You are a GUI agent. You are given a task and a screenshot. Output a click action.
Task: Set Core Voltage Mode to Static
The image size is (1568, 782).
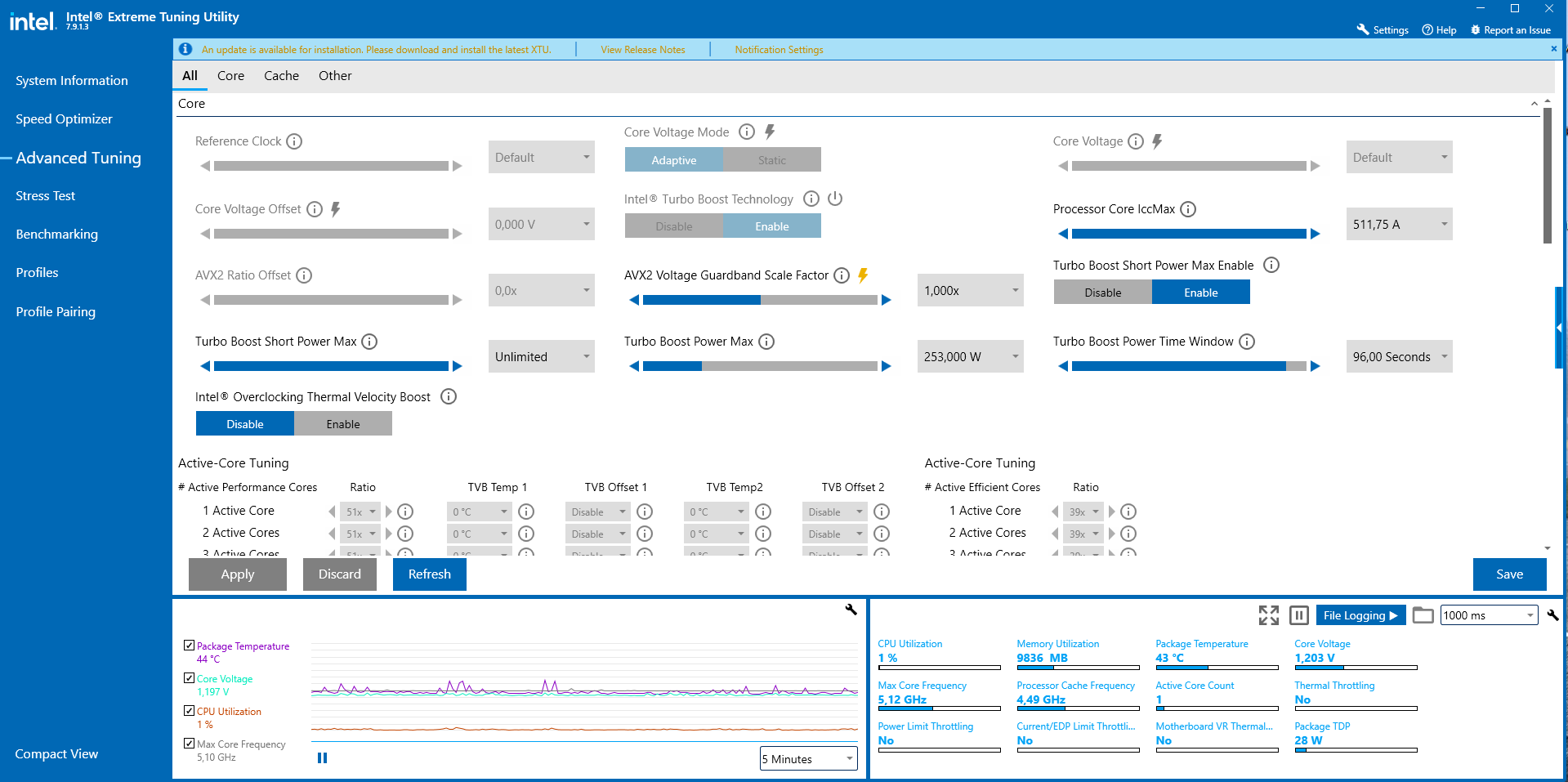click(x=771, y=160)
